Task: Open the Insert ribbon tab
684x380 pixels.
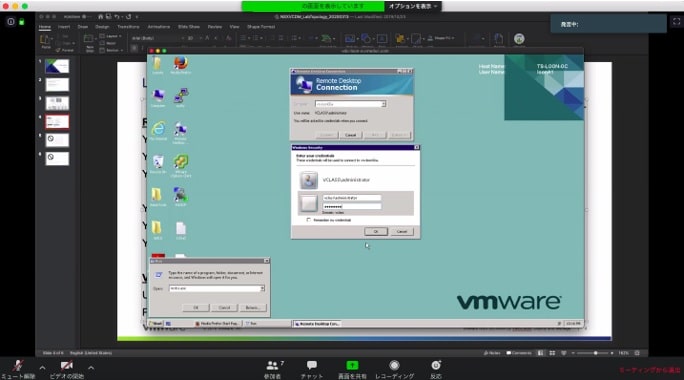Action: coord(64,27)
